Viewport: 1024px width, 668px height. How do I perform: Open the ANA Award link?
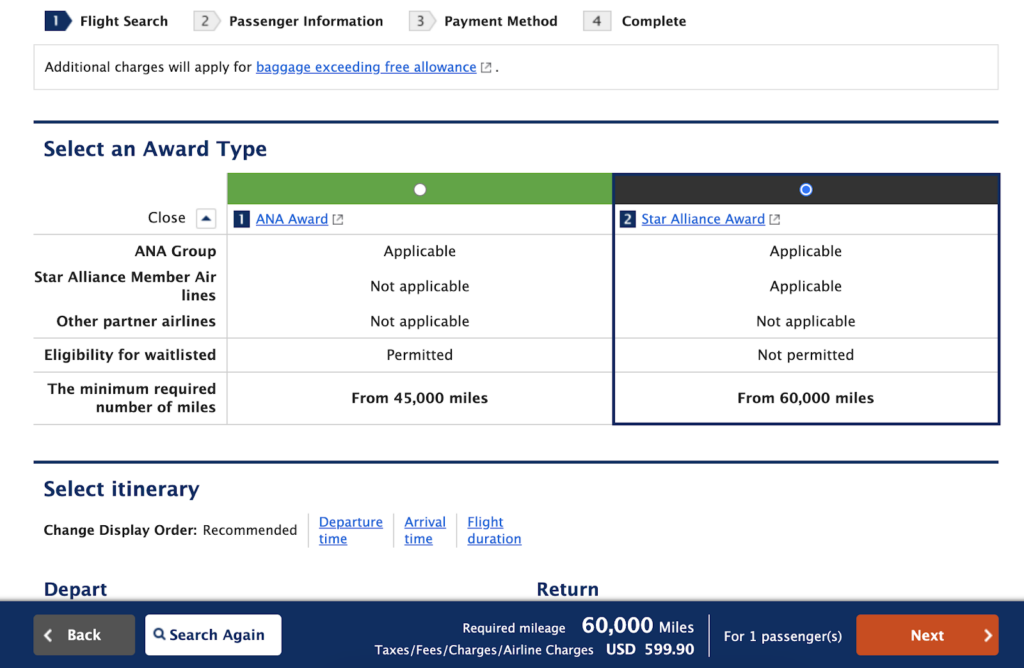[x=292, y=219]
